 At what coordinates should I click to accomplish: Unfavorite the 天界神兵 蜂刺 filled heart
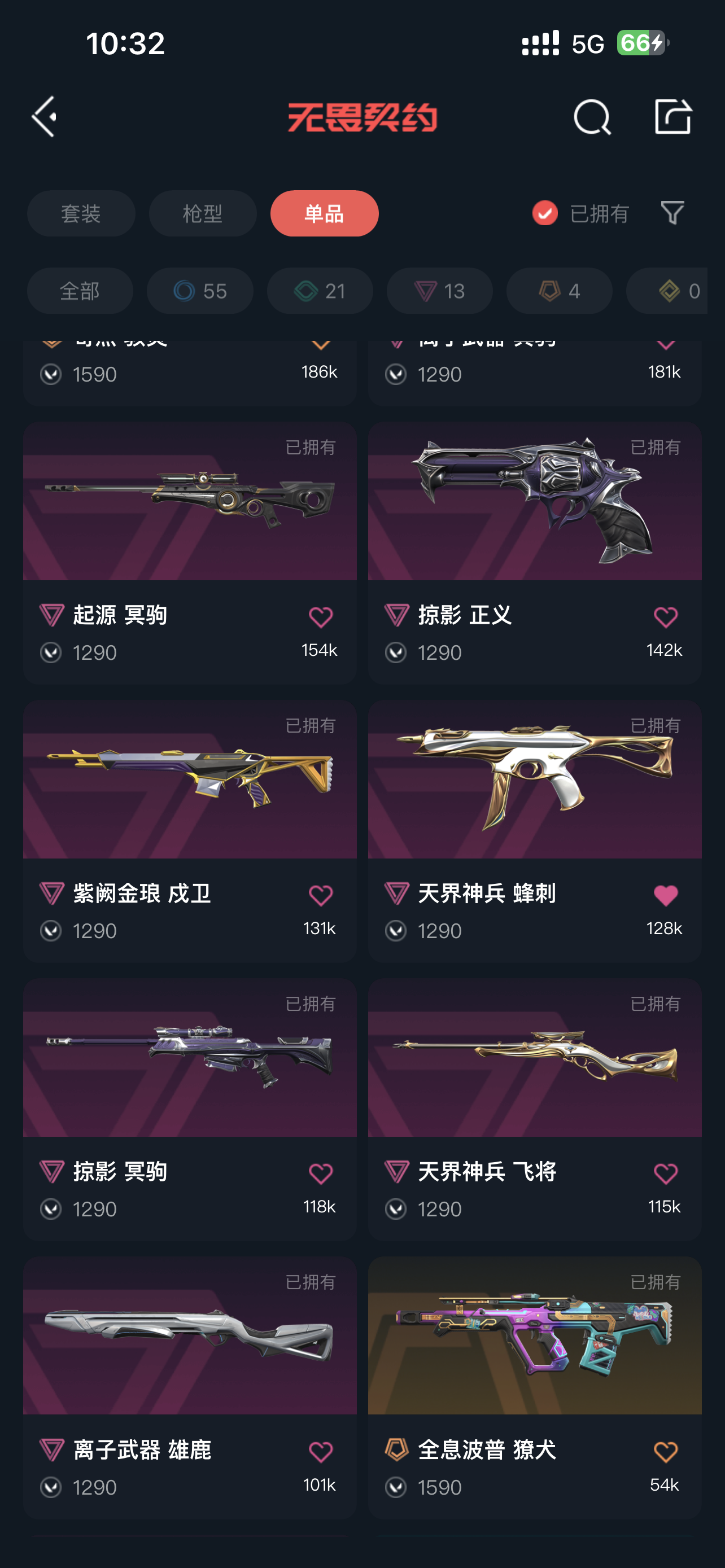(x=665, y=895)
